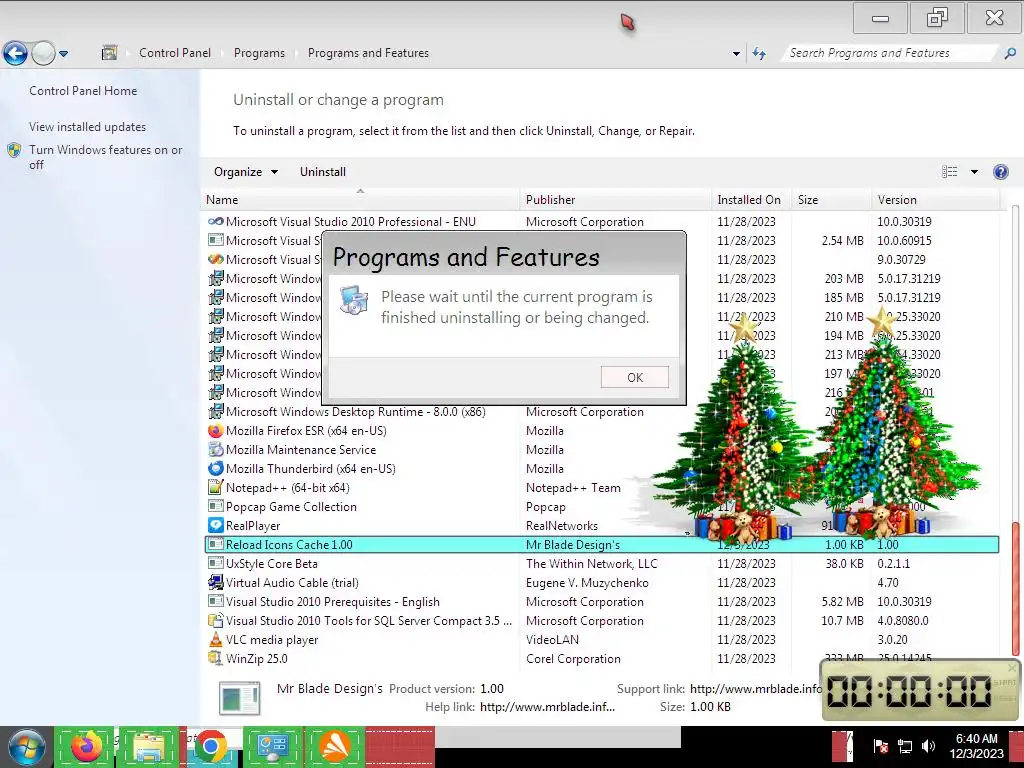
Task: Click the VLC media player cone icon
Action: tap(216, 640)
